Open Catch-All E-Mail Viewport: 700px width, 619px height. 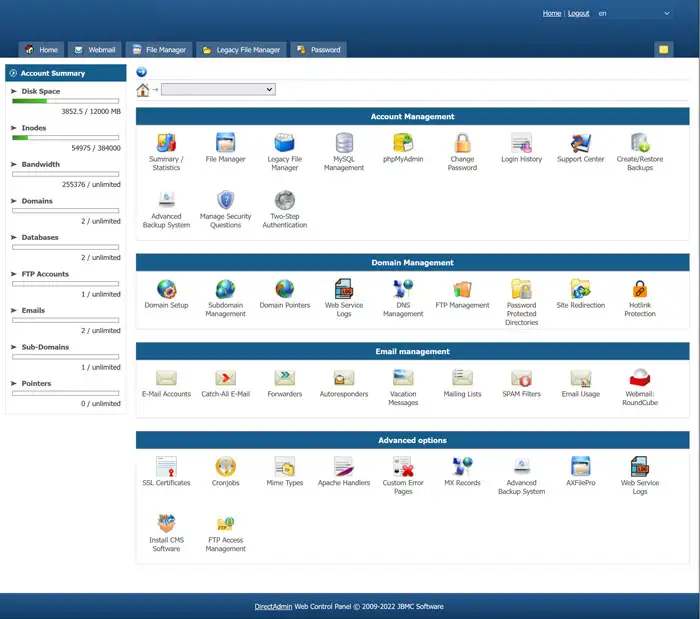[x=225, y=382]
